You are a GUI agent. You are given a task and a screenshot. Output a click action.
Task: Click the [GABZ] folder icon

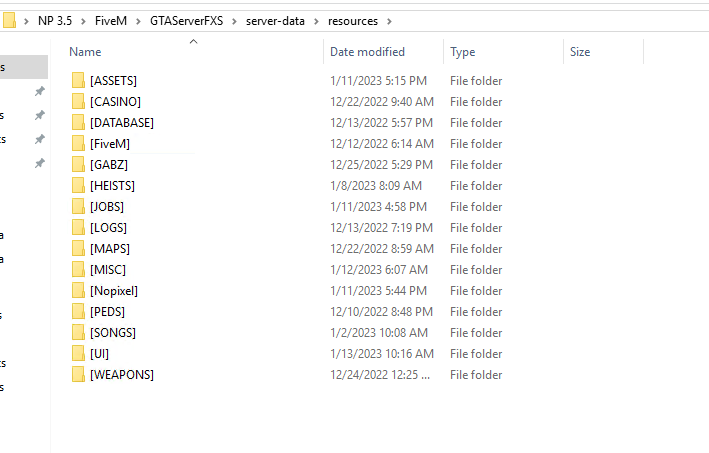pyautogui.click(x=78, y=165)
